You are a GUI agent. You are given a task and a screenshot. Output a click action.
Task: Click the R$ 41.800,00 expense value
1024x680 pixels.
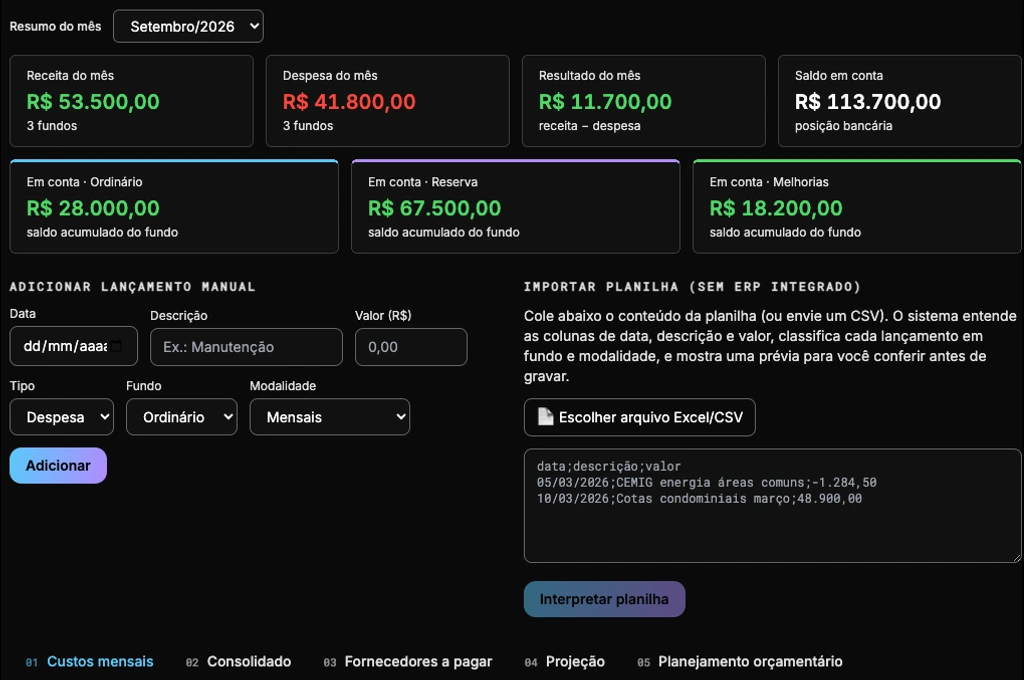(x=349, y=102)
